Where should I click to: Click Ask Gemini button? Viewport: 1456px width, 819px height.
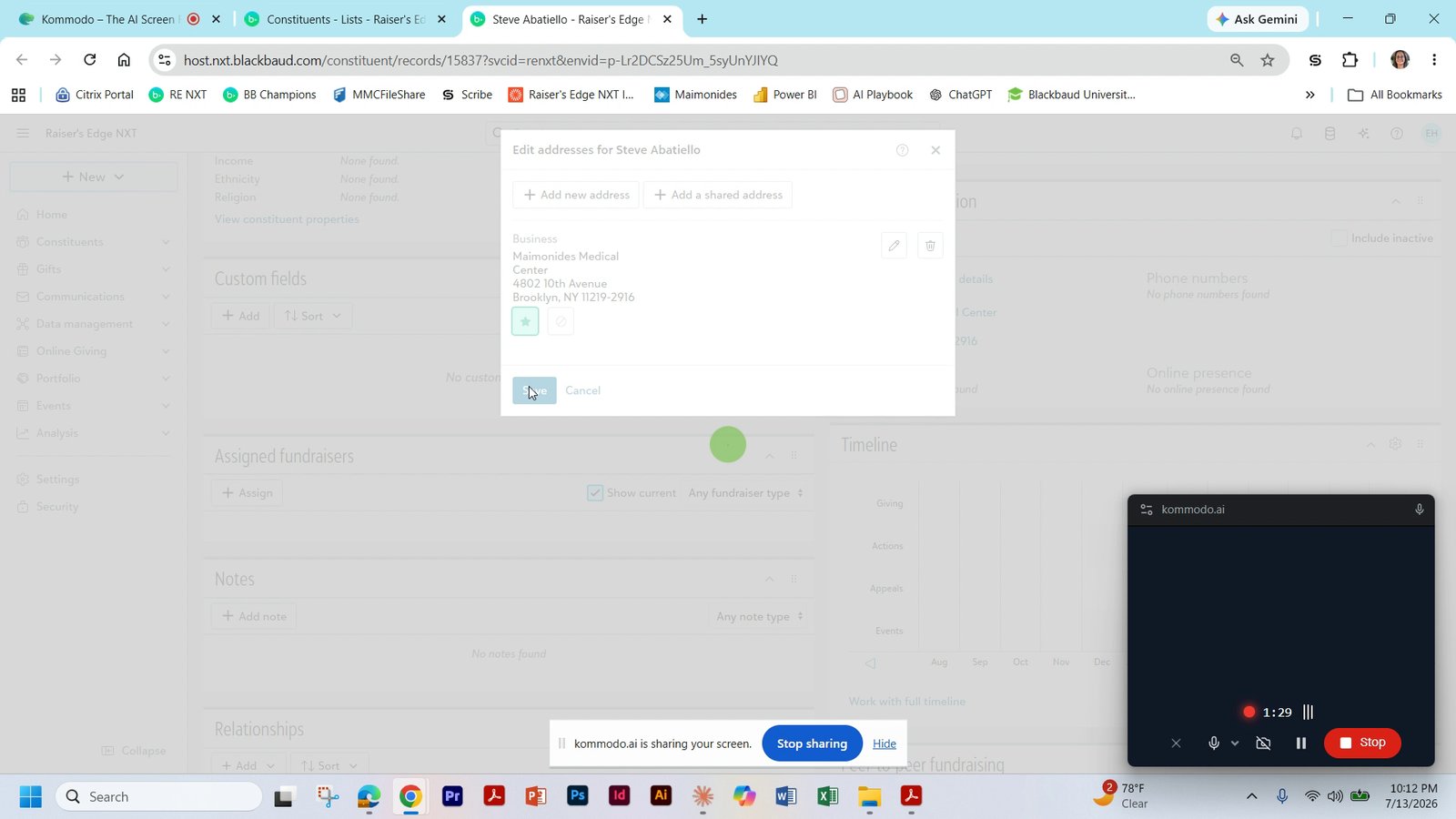(1258, 19)
